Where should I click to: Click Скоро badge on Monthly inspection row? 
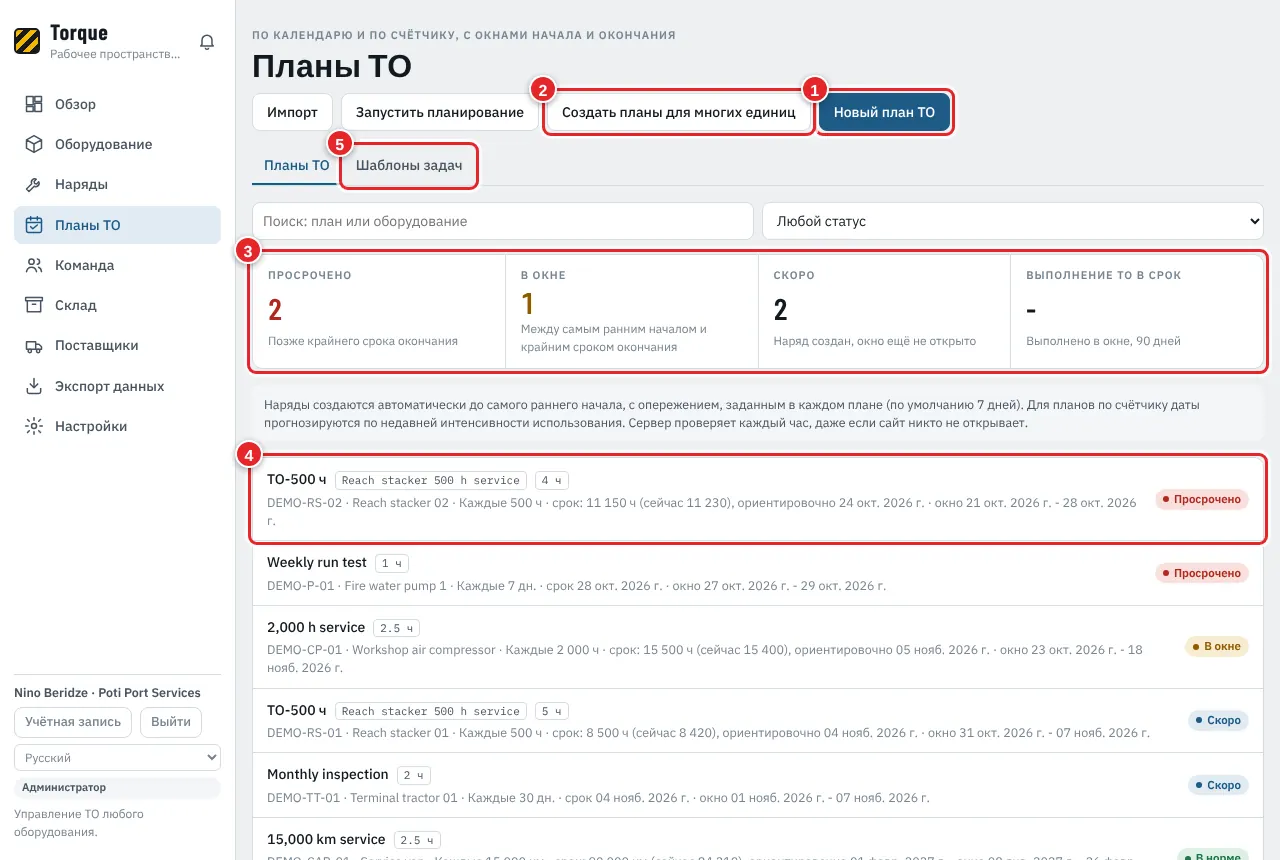tap(1218, 785)
